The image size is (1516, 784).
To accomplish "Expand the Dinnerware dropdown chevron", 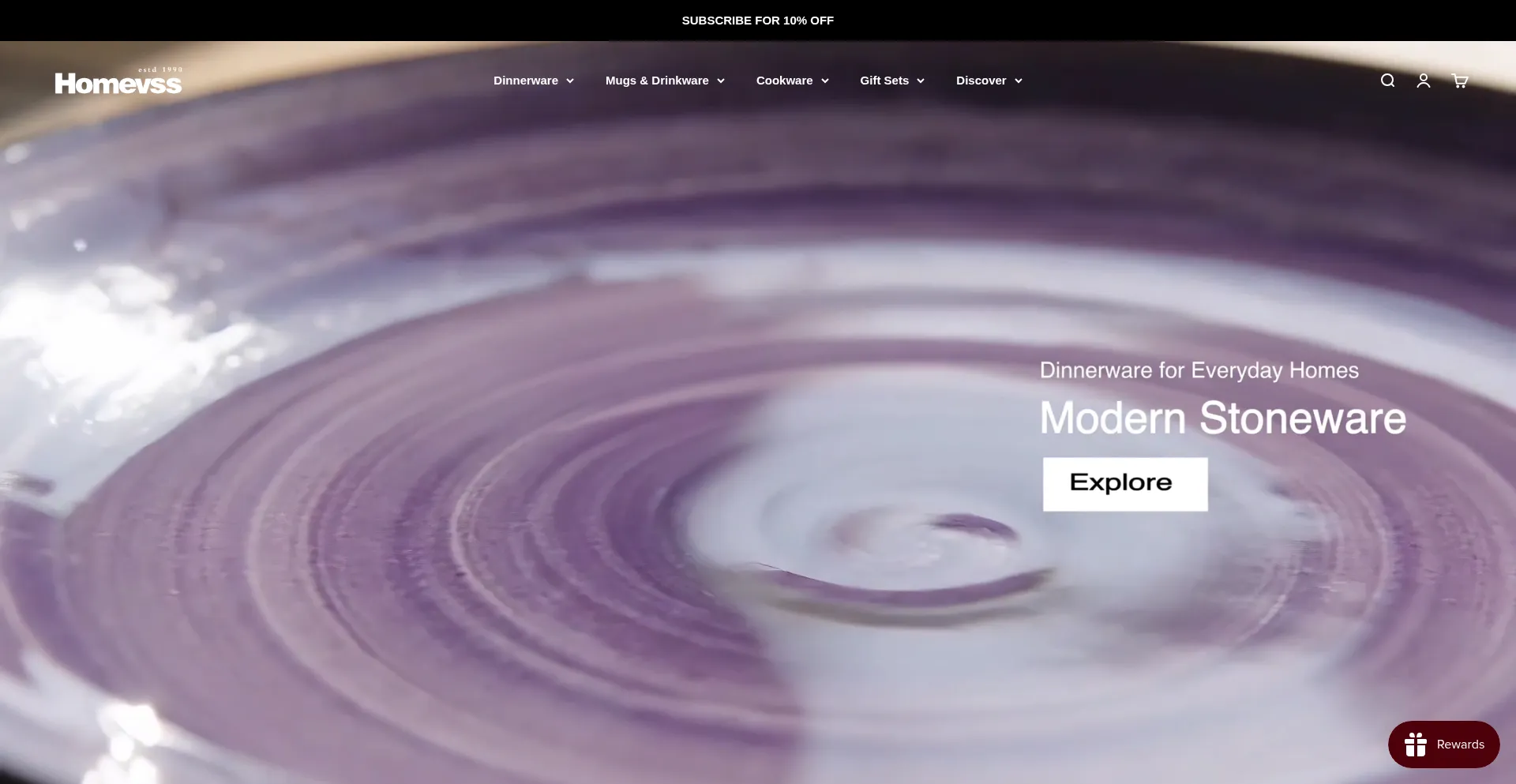I will [x=570, y=81].
